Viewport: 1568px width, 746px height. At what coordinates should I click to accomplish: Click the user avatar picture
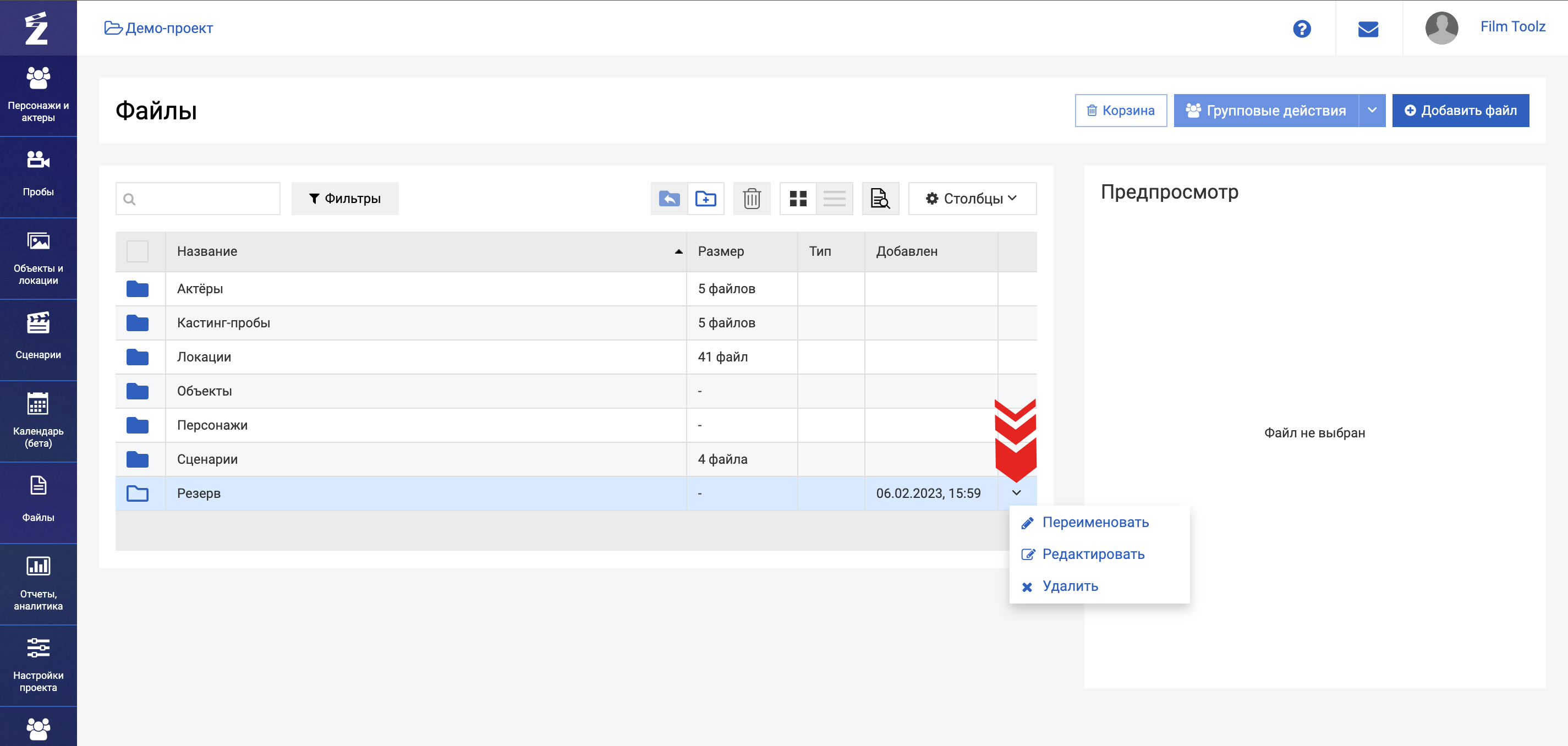(1441, 28)
